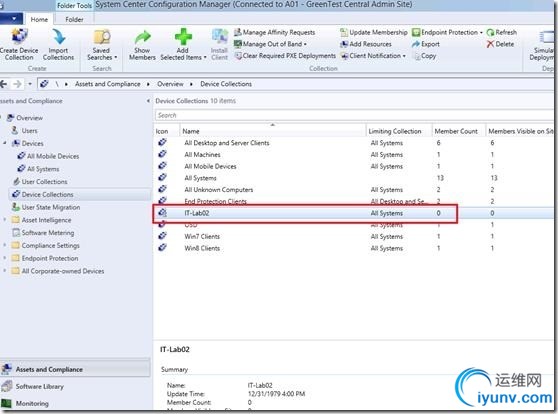Click the Refresh button
The height and width of the screenshot is (414, 558).
coord(501,32)
